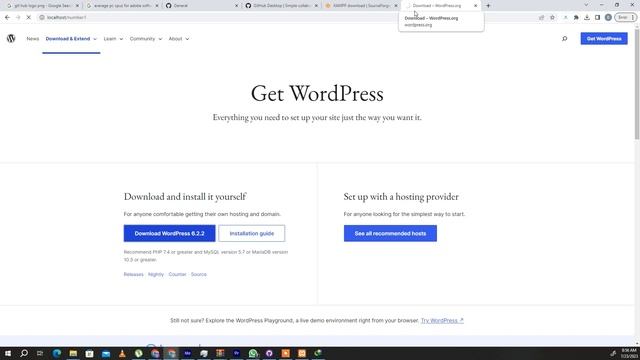This screenshot has width=640, height=360.
Task: Switch to the first Google Search tab
Action: 42,6
